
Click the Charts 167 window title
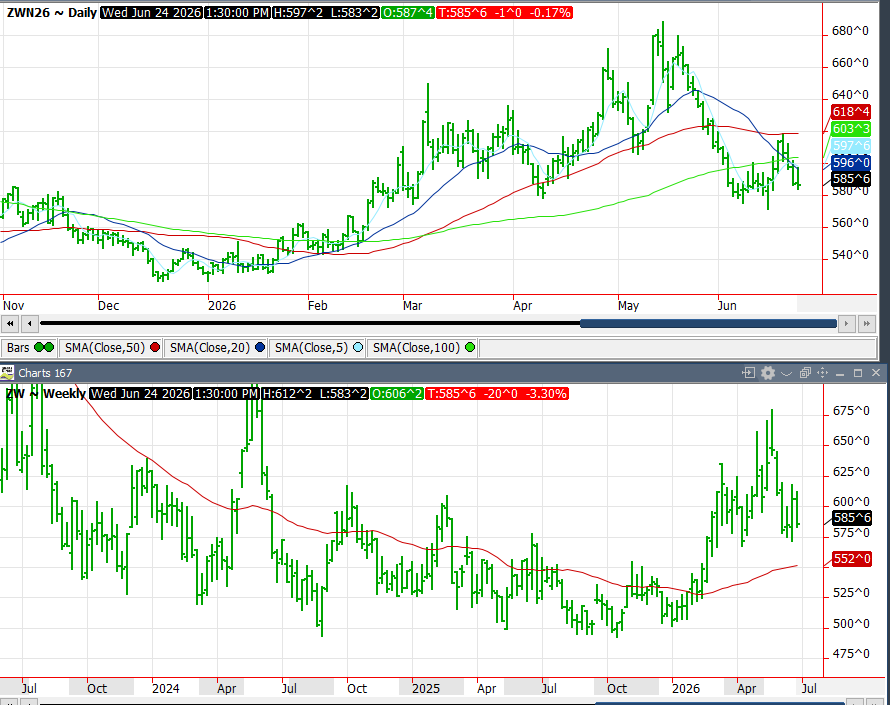[45, 373]
